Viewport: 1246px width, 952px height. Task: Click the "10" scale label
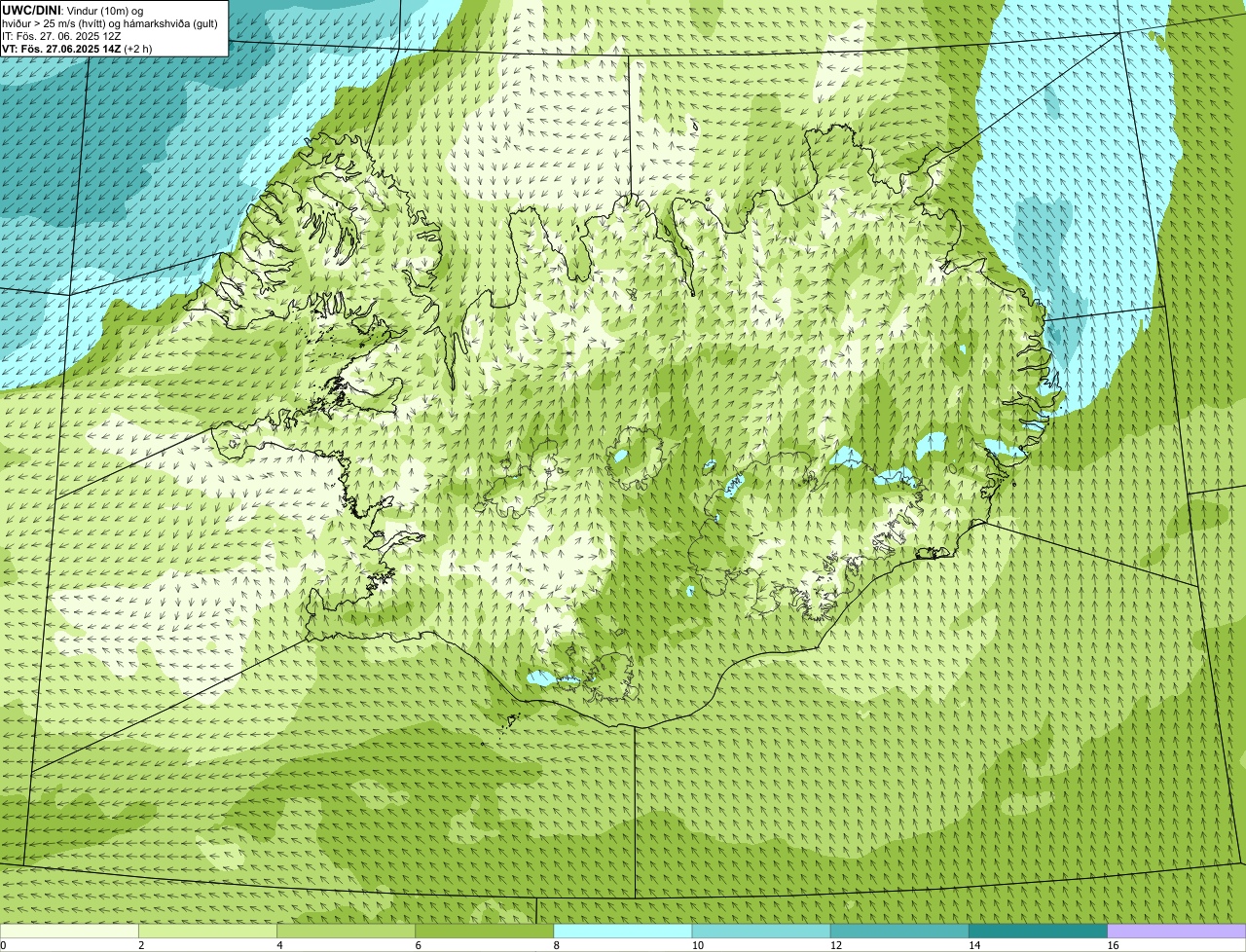[x=697, y=945]
